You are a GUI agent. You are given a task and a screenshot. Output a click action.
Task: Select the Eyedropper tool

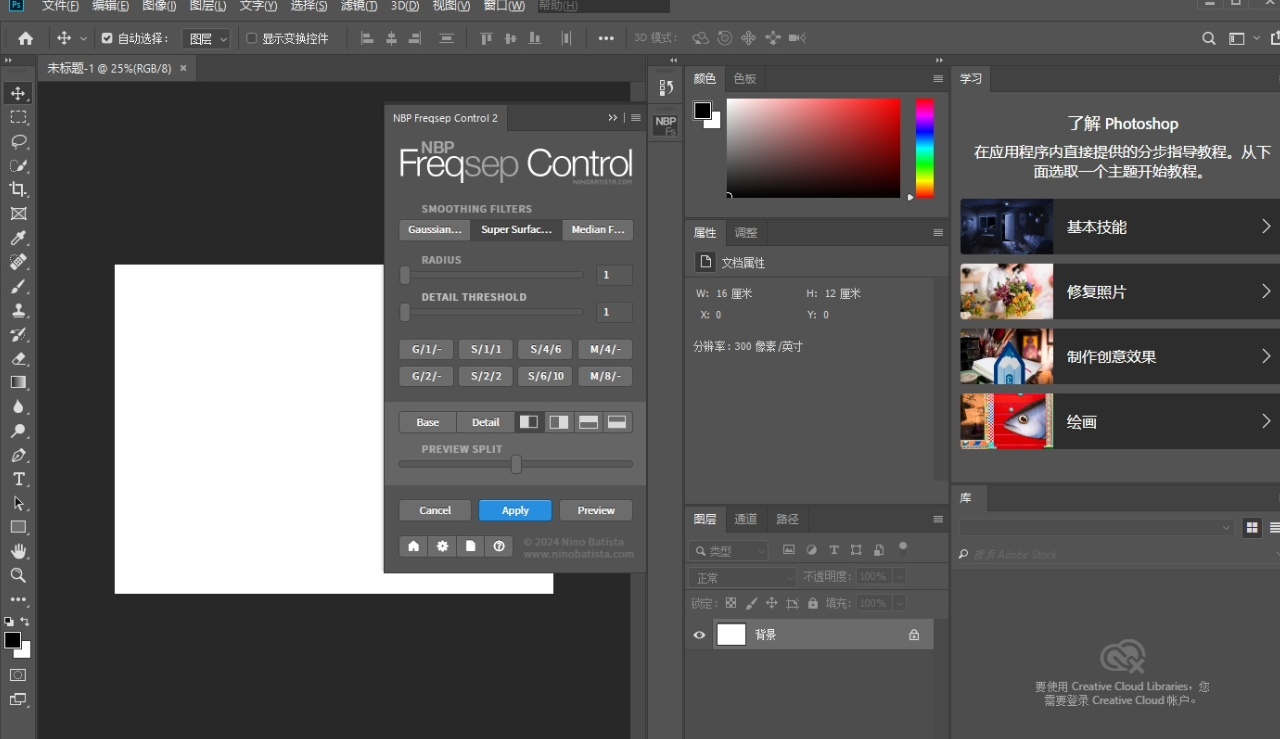click(x=18, y=238)
